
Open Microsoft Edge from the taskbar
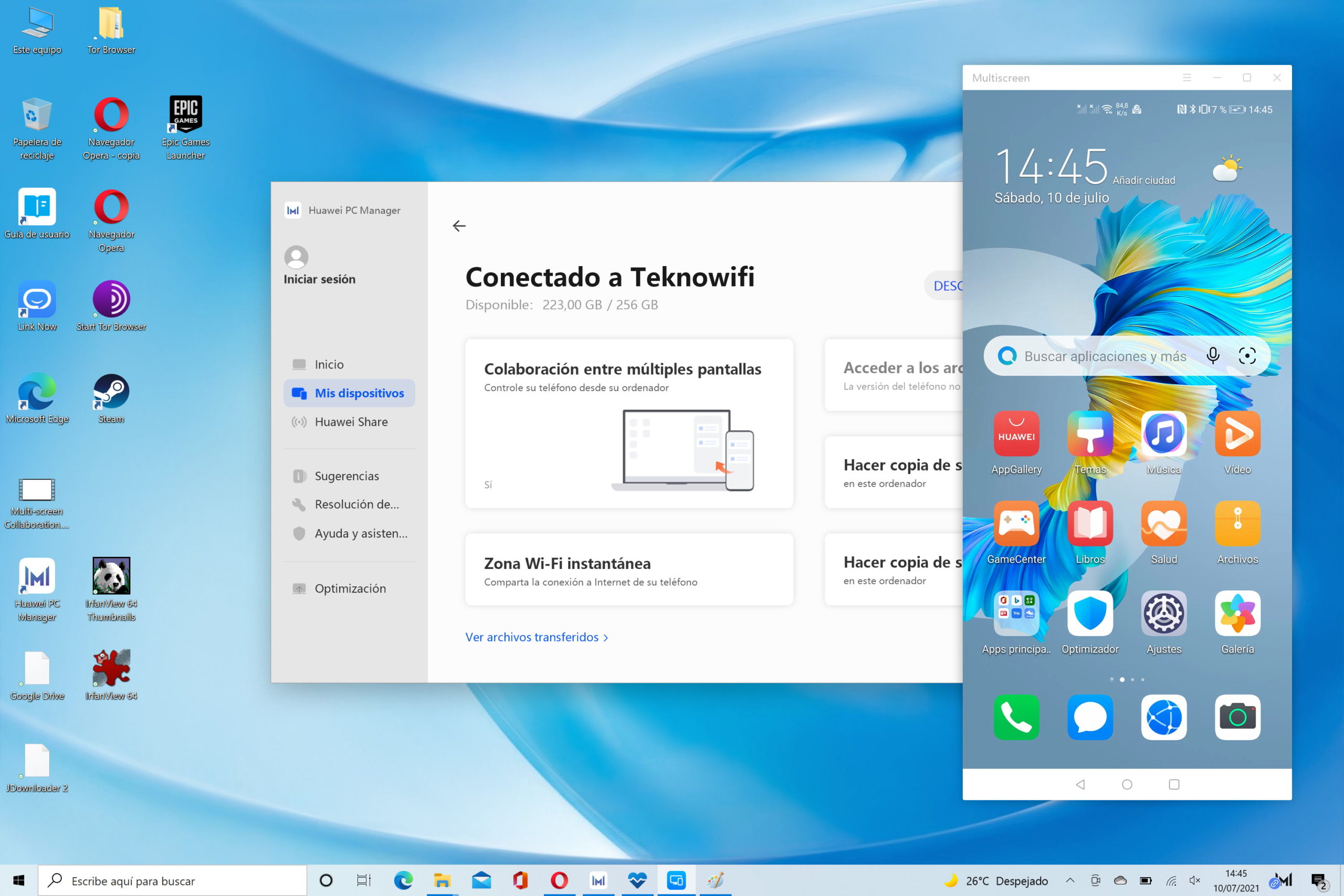(x=403, y=881)
